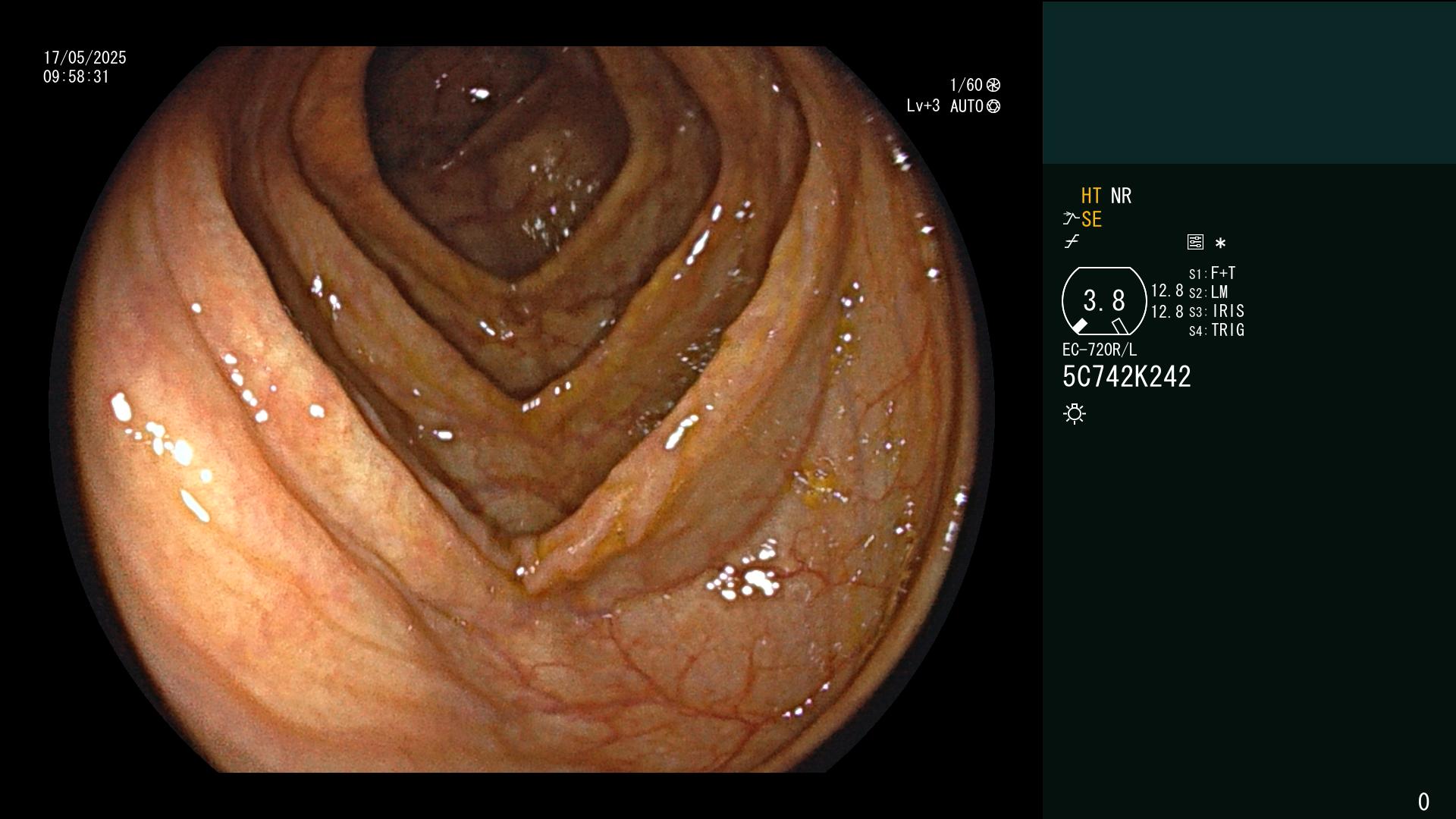The image size is (1456, 819).
Task: Click the upper 12.8 value
Action: pyautogui.click(x=1167, y=290)
